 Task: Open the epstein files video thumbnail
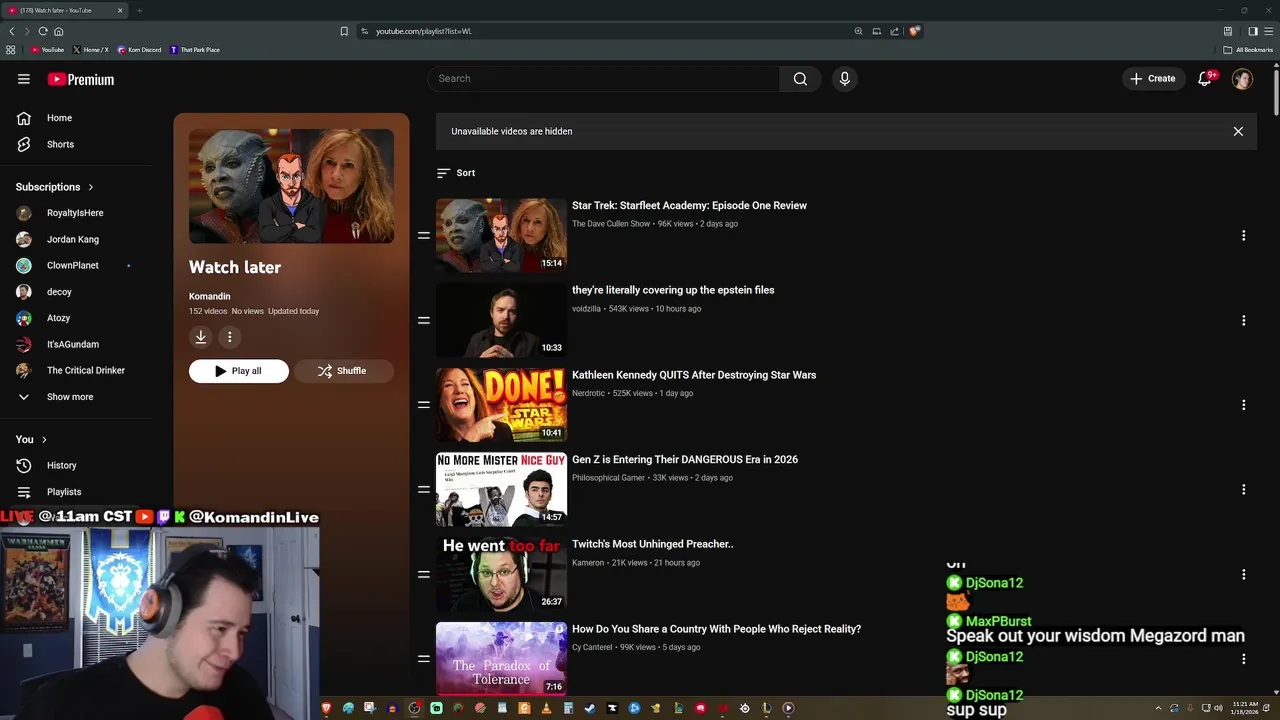point(501,320)
